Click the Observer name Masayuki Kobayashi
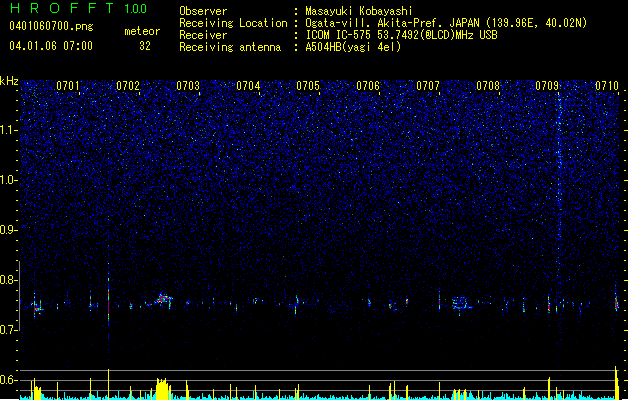 coord(359,11)
